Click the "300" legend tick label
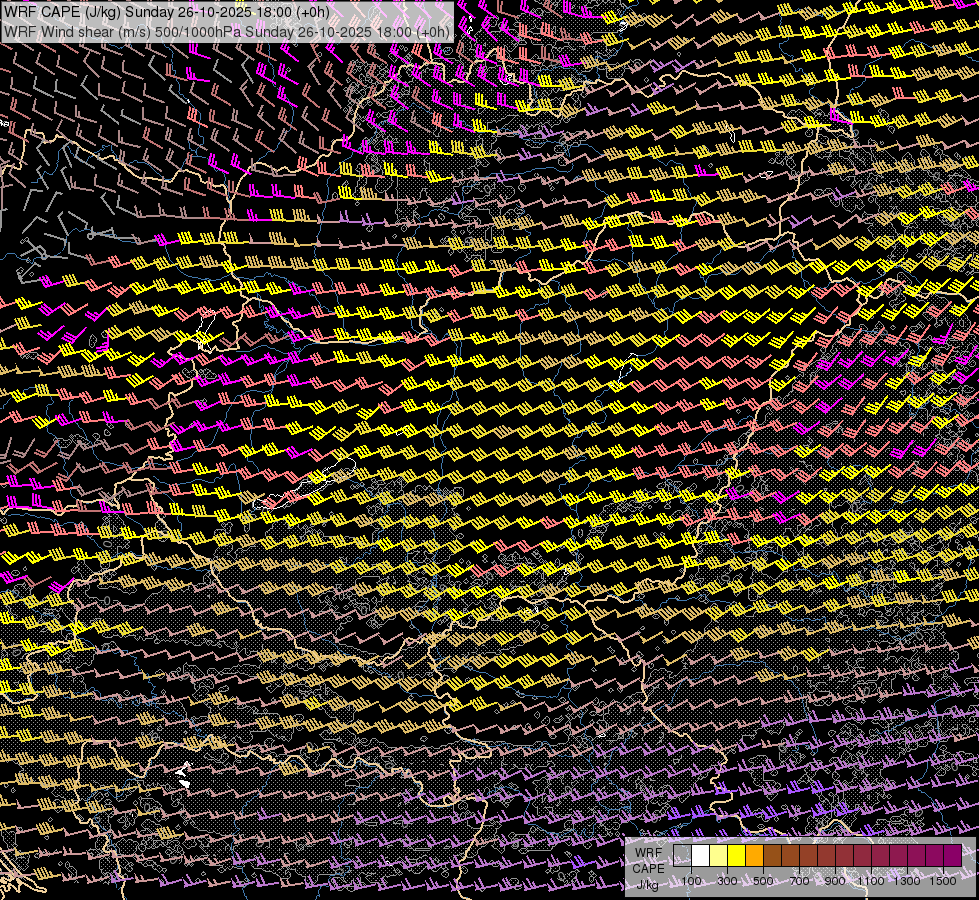 (x=727, y=881)
